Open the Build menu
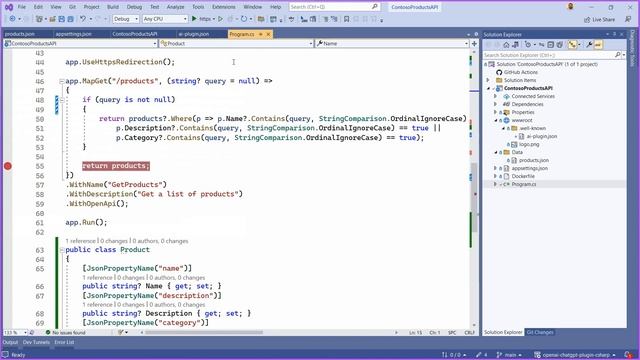The image size is (640, 360). (113, 7)
